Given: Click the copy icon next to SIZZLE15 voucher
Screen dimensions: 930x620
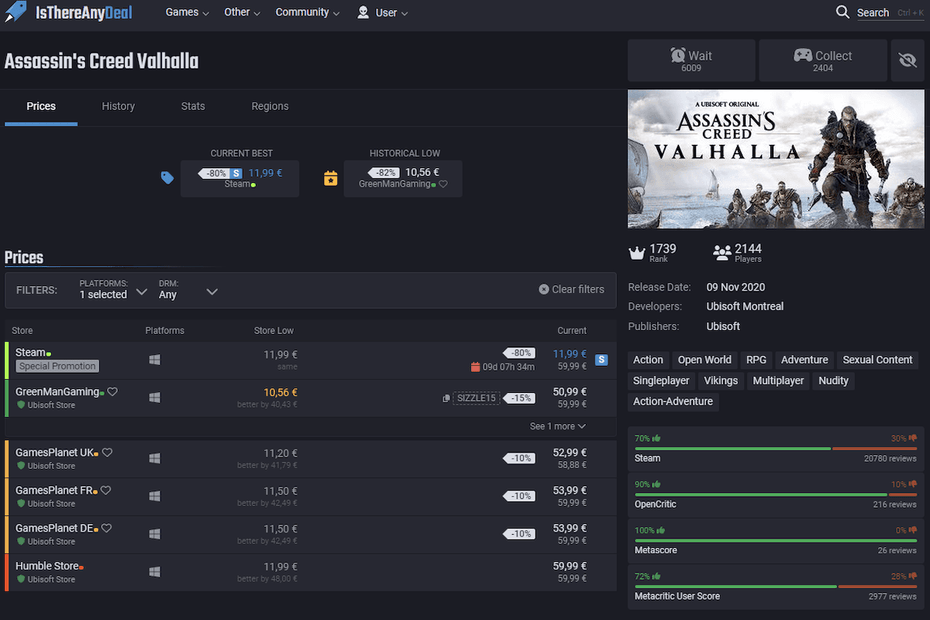Looking at the screenshot, I should coord(446,398).
